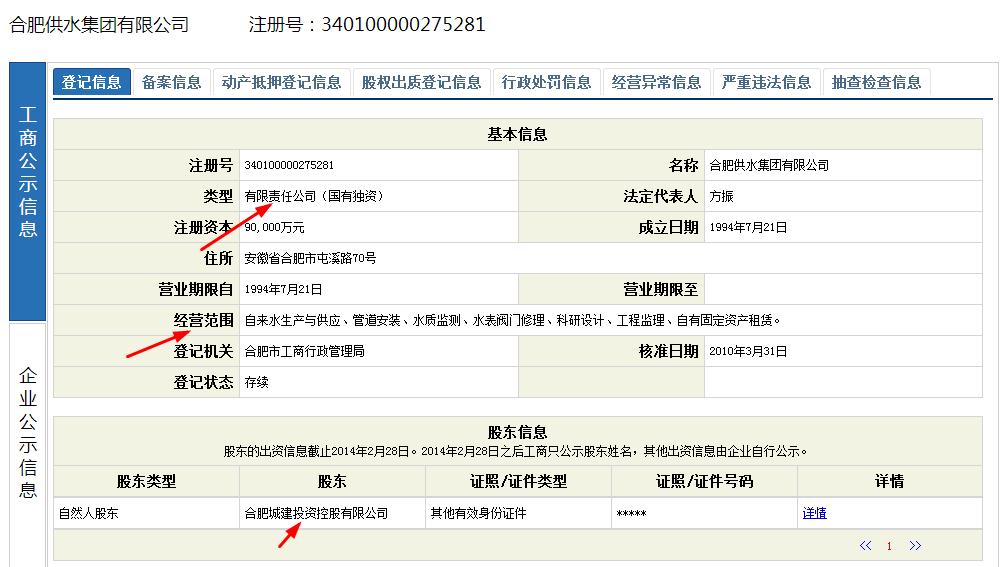
Task: Go to next page with » arrow
Action: coord(915,545)
